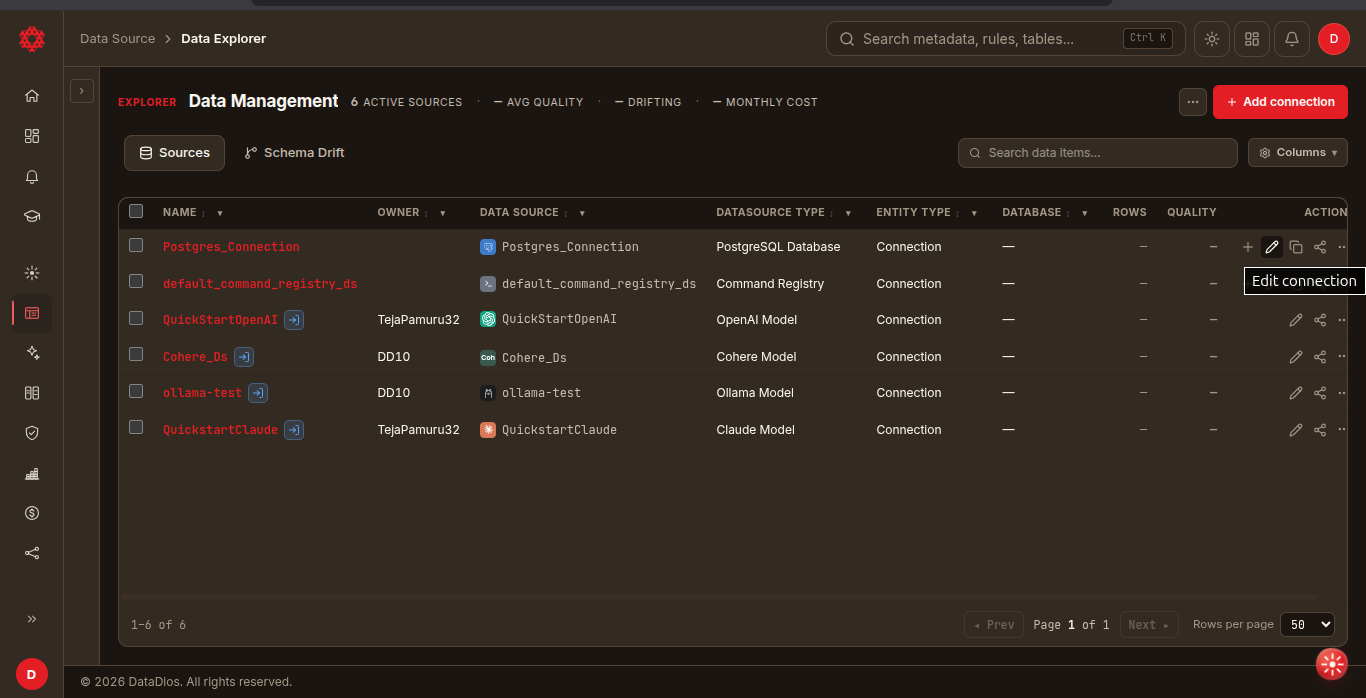Edit the ollama-test connection with the pencil icon

(x=1296, y=393)
